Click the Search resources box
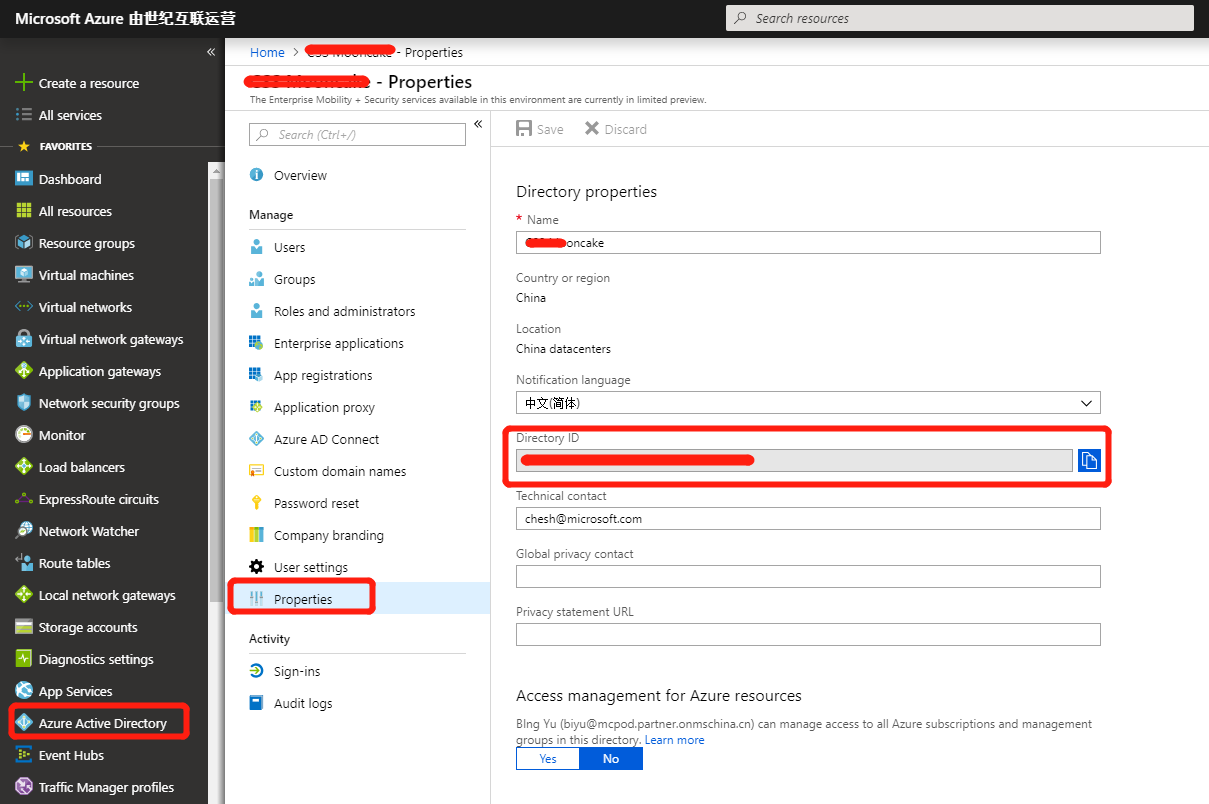The image size is (1209, 804). click(958, 18)
